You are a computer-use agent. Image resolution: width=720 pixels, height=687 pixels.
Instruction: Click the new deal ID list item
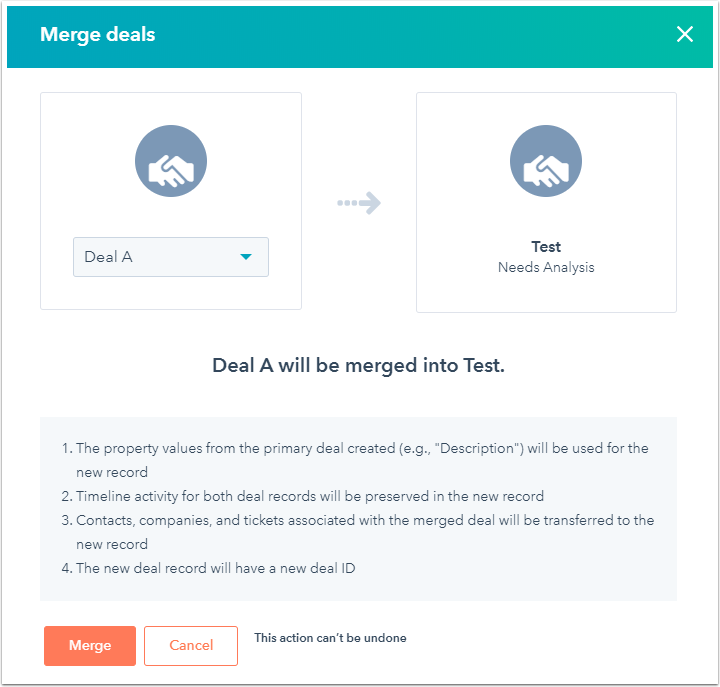pos(208,568)
